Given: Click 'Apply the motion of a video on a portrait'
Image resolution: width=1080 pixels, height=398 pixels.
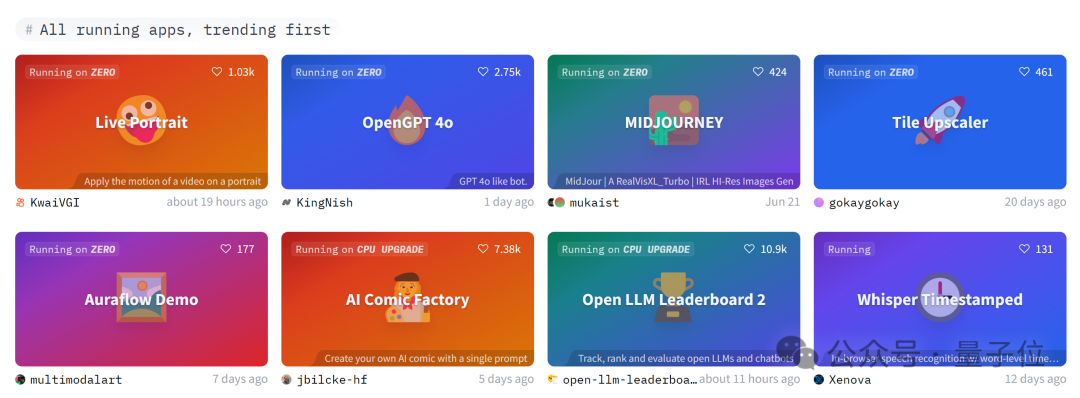Looking at the screenshot, I should coord(173,182).
